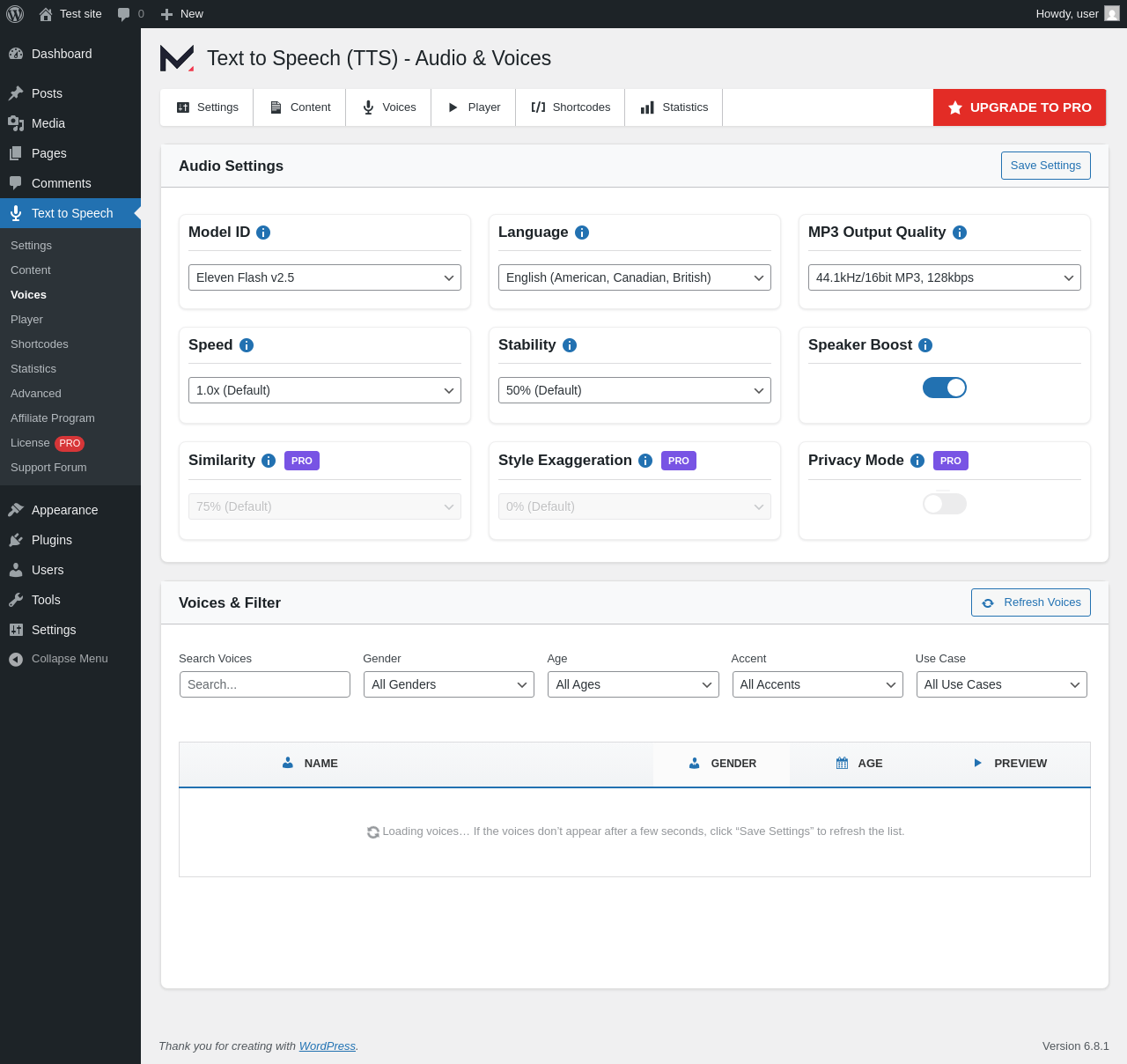The height and width of the screenshot is (1064, 1127).
Task: Click the PREVIEW column header
Action: 1010,764
